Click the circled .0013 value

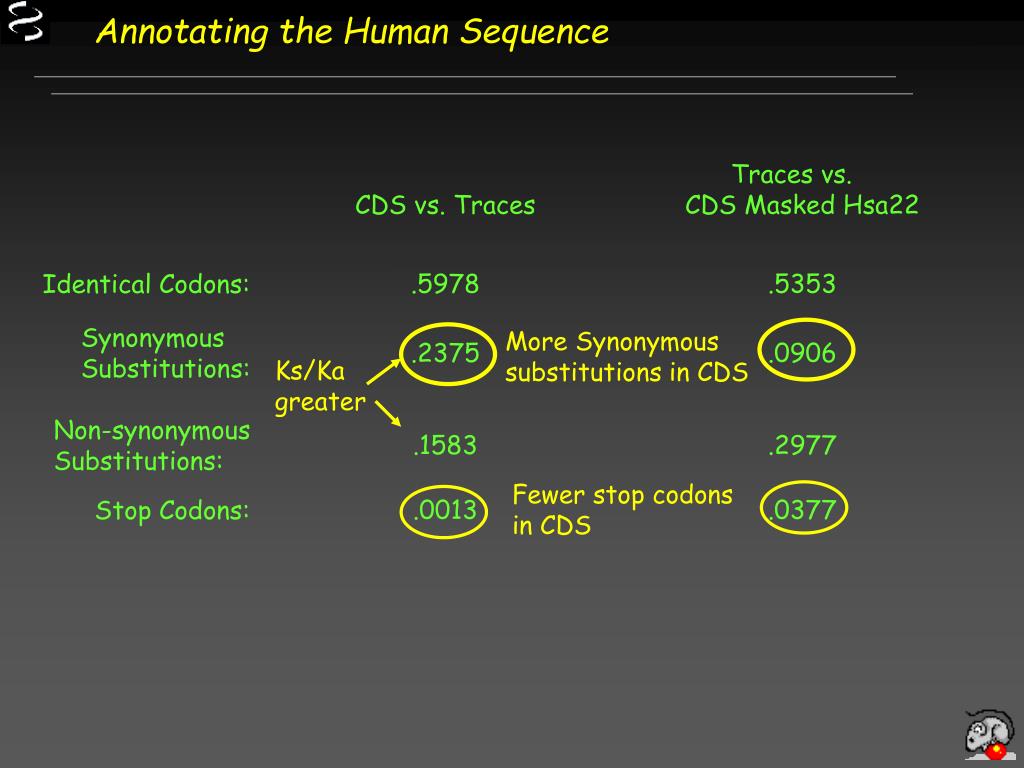[x=445, y=511]
